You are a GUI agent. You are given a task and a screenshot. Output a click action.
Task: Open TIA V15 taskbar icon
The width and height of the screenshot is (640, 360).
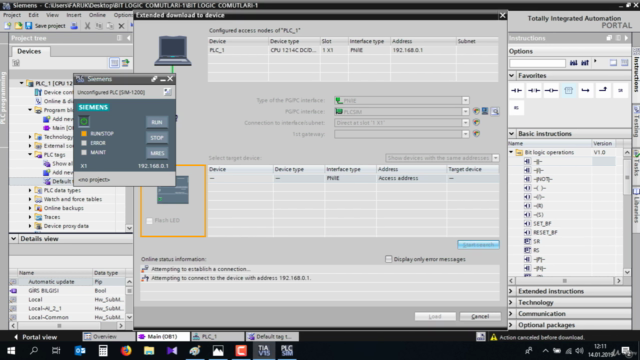coord(264,351)
